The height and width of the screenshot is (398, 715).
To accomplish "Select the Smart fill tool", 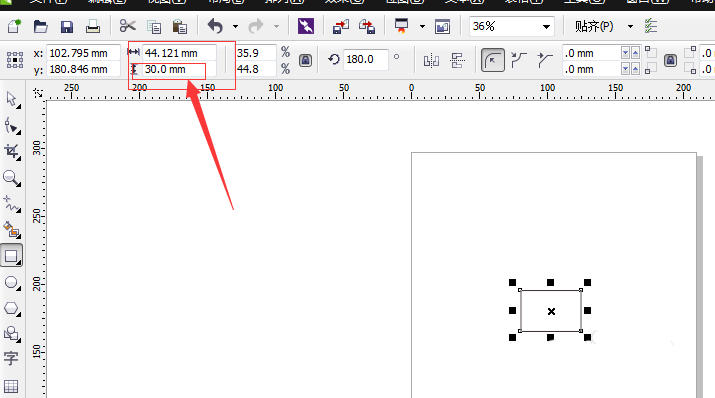I will (12, 230).
